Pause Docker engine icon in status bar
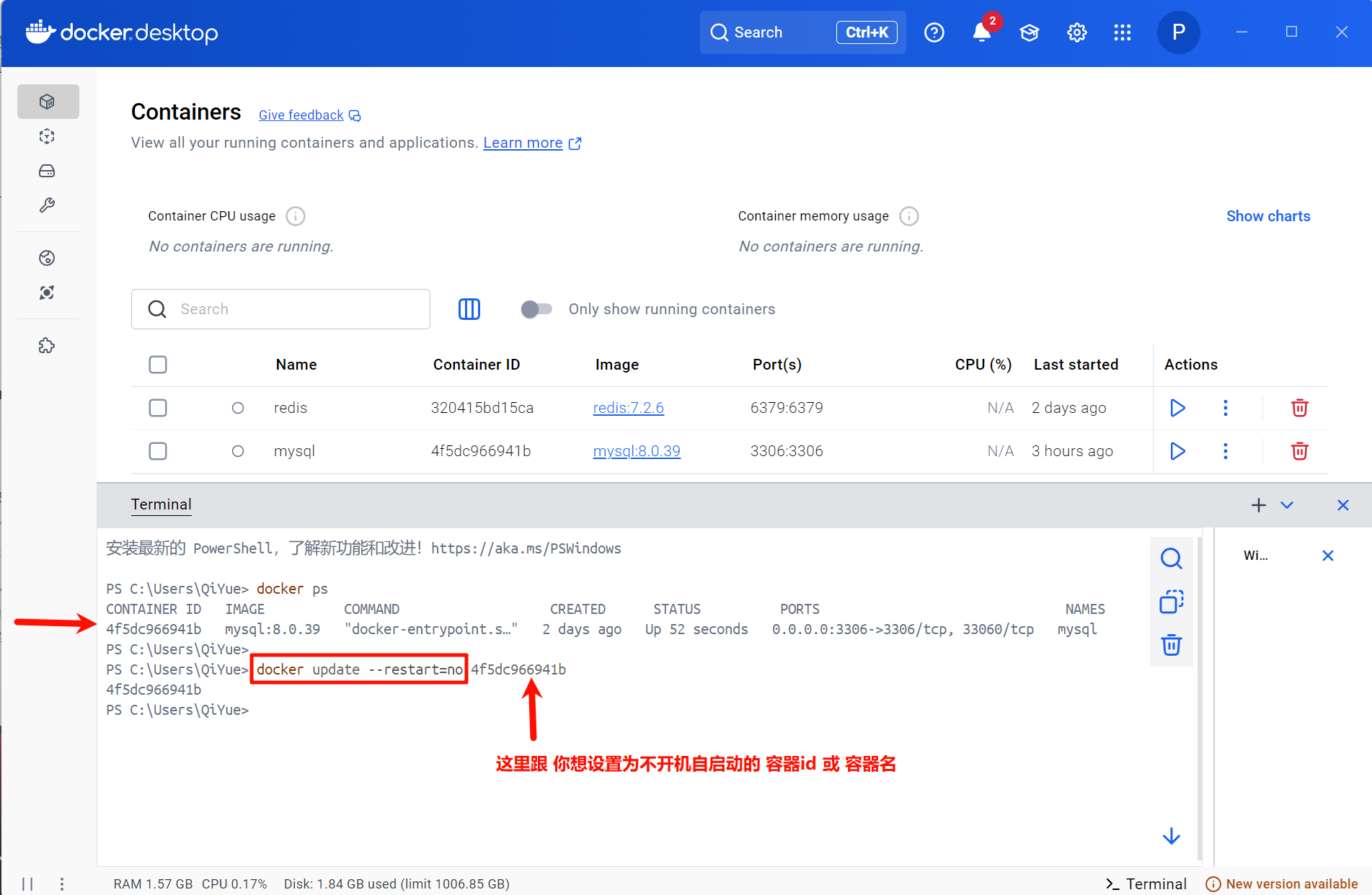The width and height of the screenshot is (1372, 895). click(27, 884)
